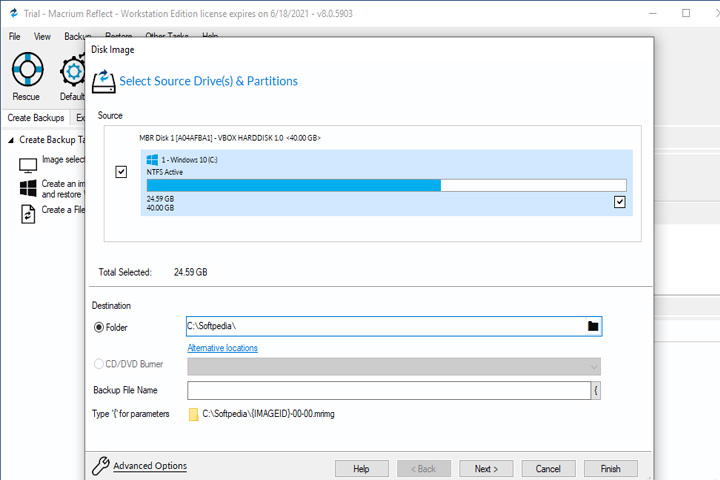Click the Advanced Options wrench icon

(100, 466)
